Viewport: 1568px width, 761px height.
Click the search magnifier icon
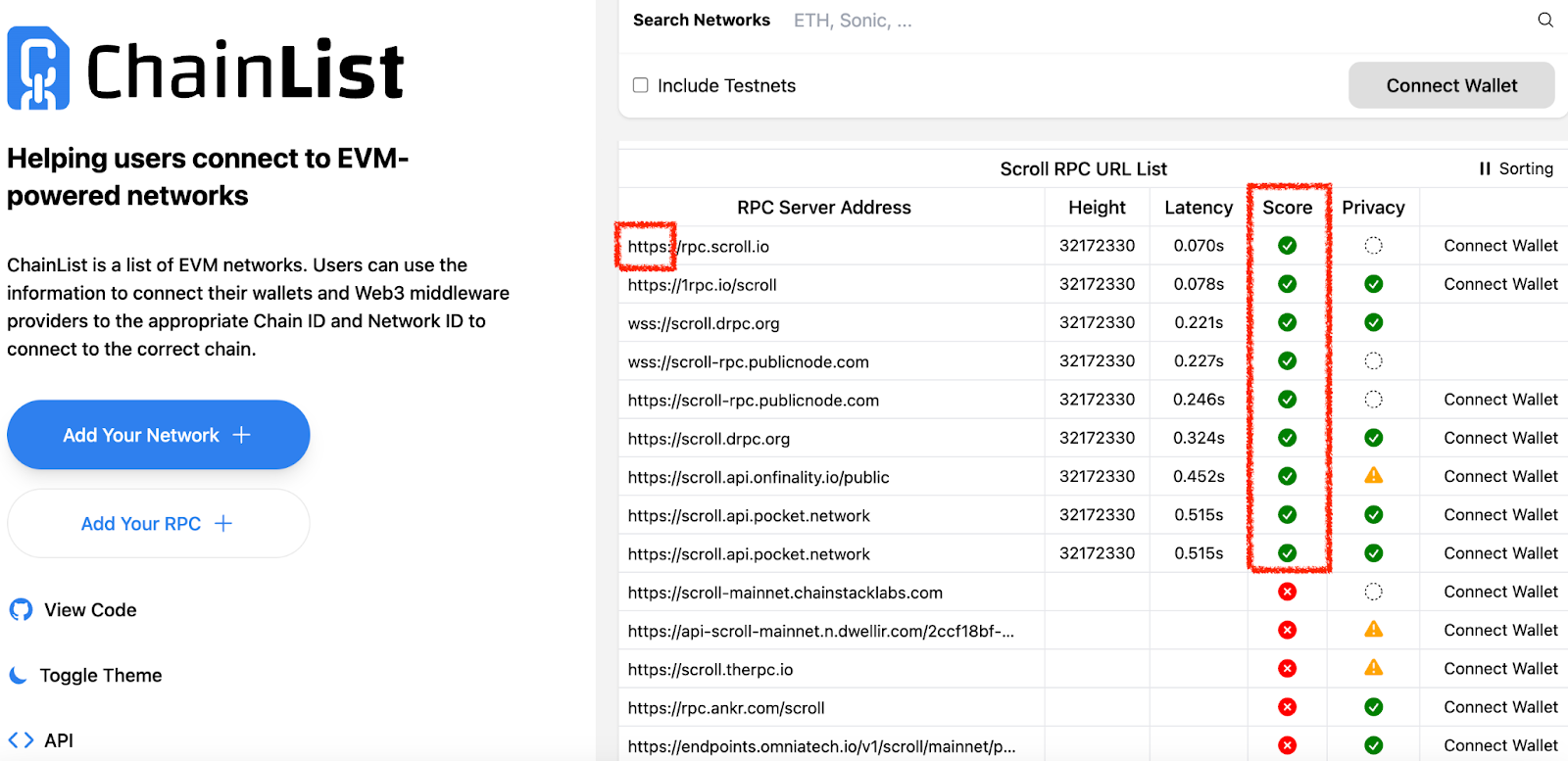[1545, 20]
